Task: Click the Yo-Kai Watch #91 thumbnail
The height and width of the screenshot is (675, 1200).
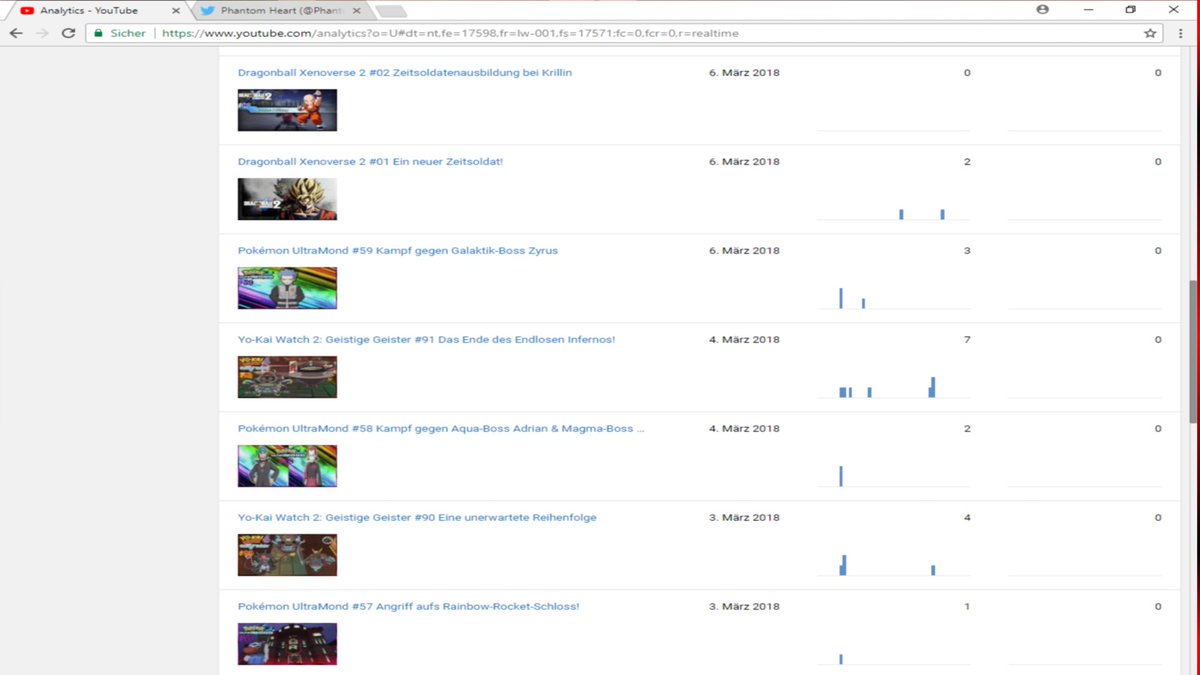Action: [x=287, y=377]
